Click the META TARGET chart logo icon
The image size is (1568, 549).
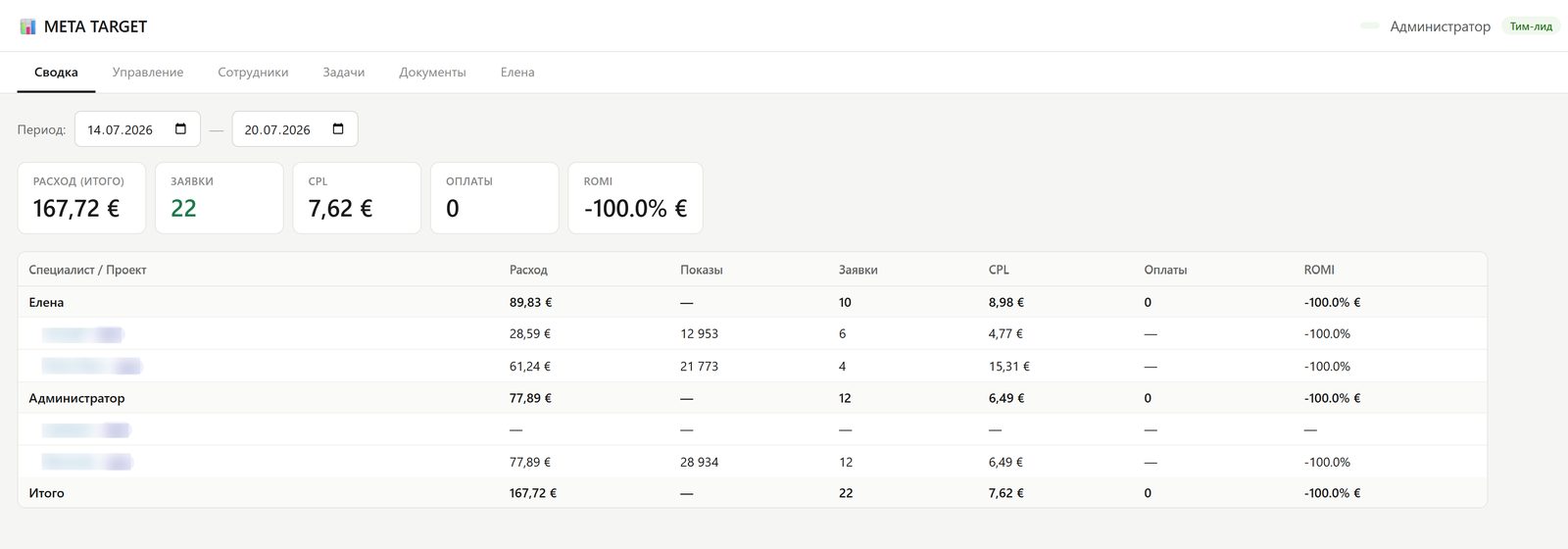tap(27, 26)
